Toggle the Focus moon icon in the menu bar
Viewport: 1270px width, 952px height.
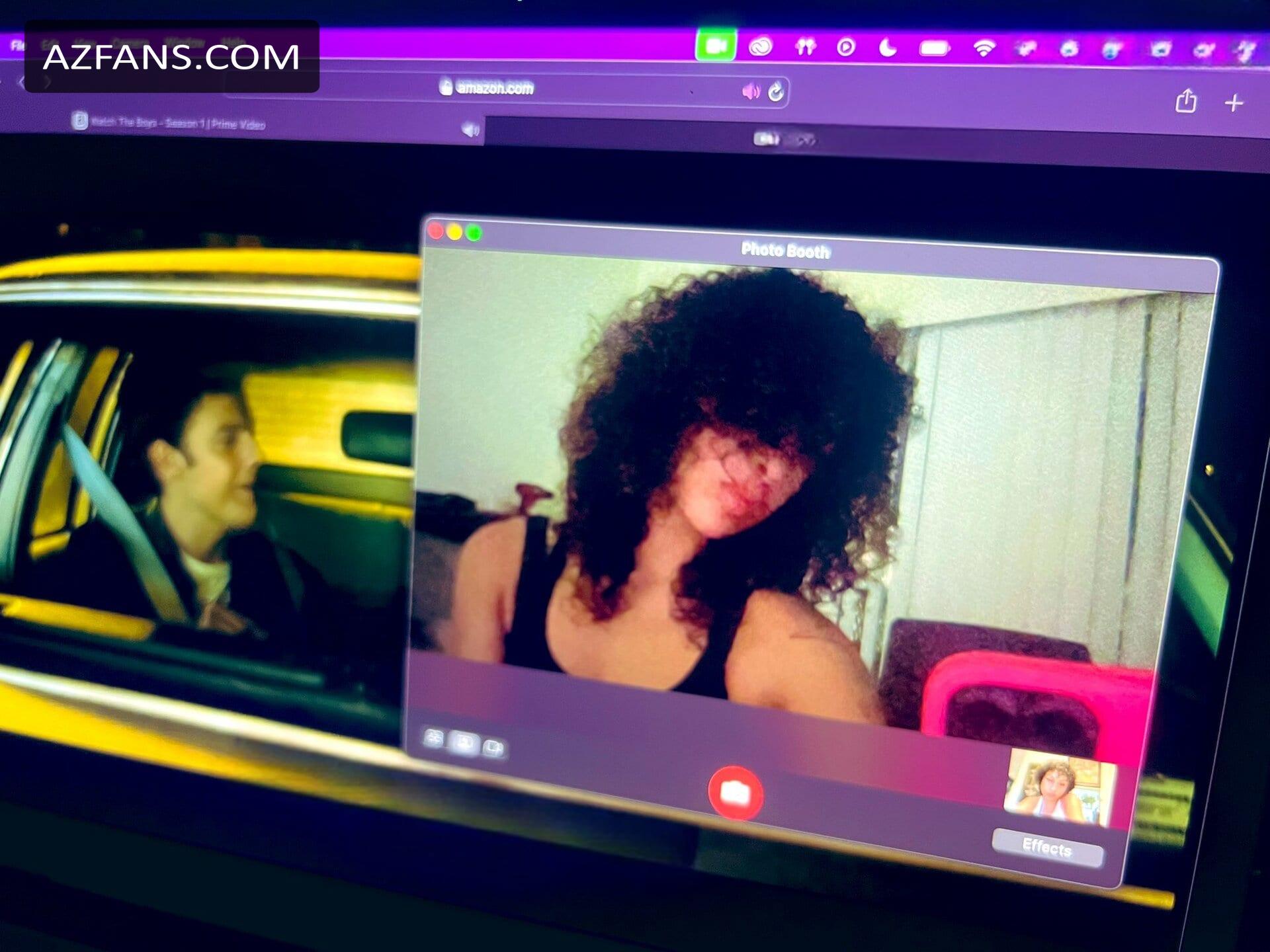pos(888,47)
